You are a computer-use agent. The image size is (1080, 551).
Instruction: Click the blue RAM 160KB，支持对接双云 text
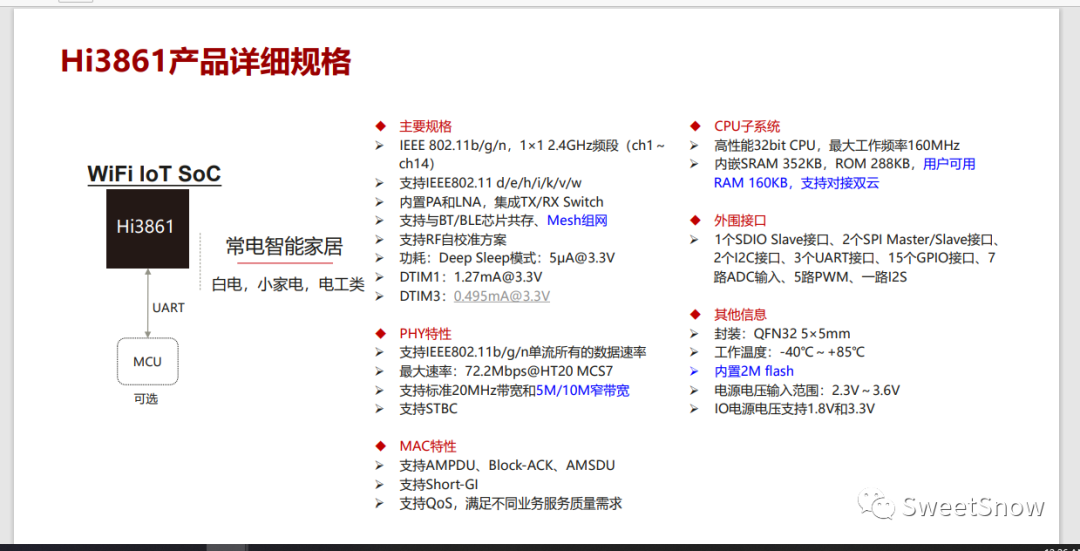(796, 183)
